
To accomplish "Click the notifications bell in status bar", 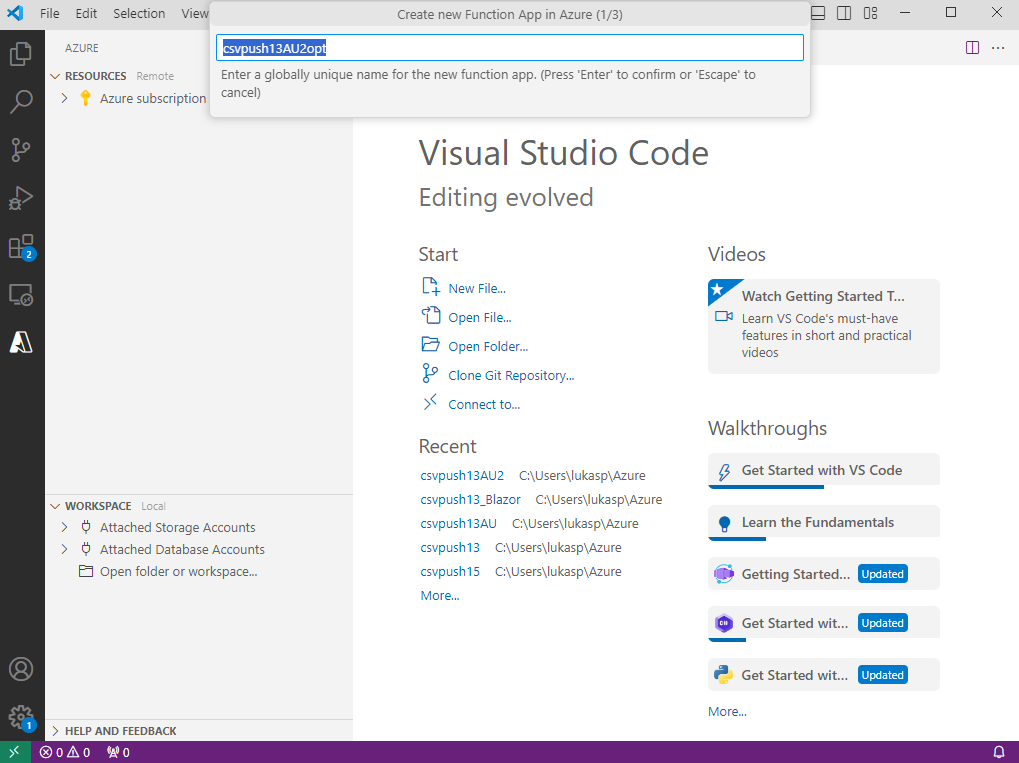I will [998, 752].
